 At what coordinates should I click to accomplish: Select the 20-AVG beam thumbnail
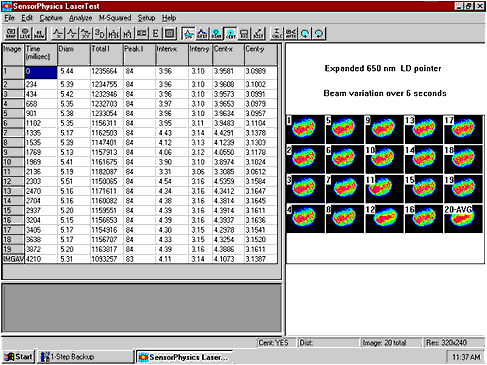coord(463,219)
